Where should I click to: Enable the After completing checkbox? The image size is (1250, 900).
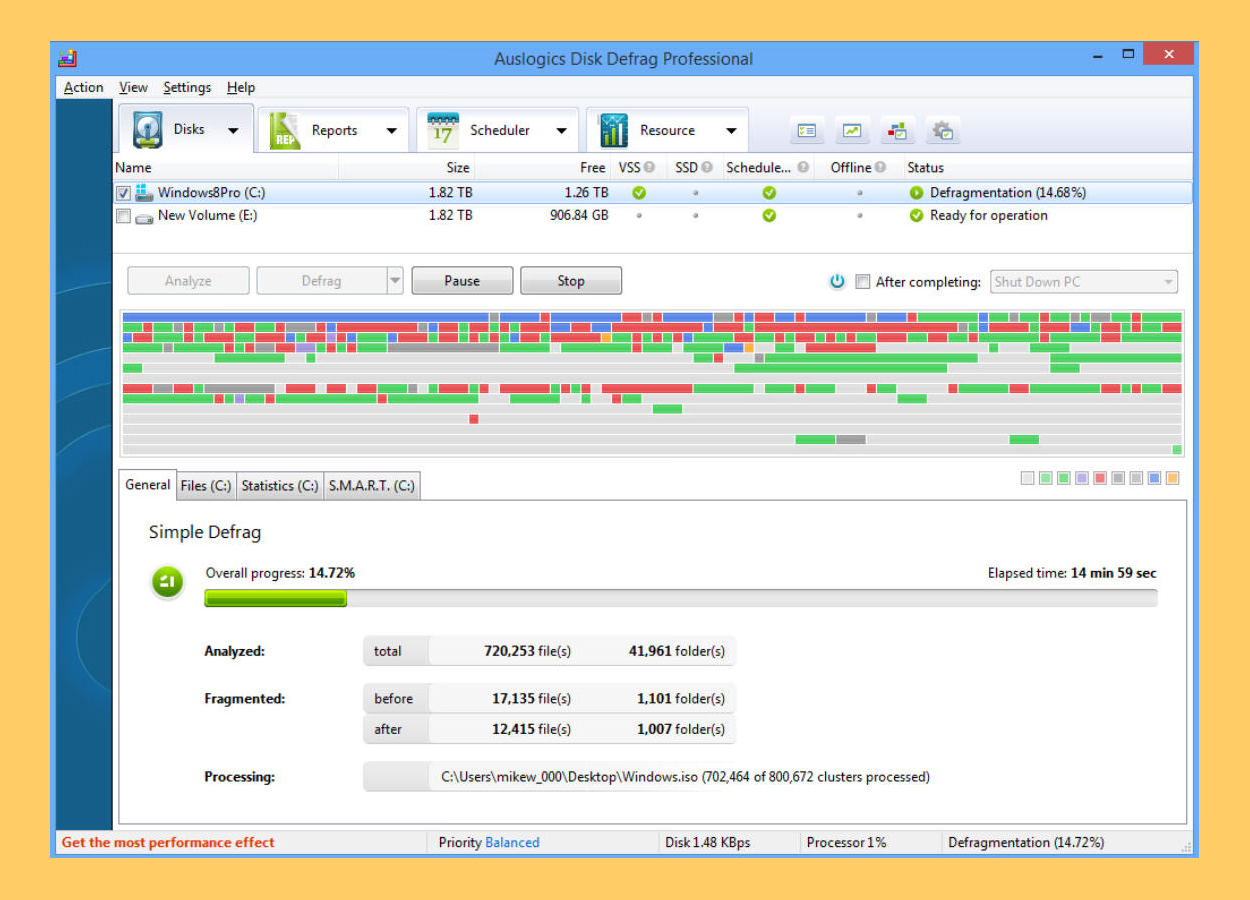tap(863, 282)
